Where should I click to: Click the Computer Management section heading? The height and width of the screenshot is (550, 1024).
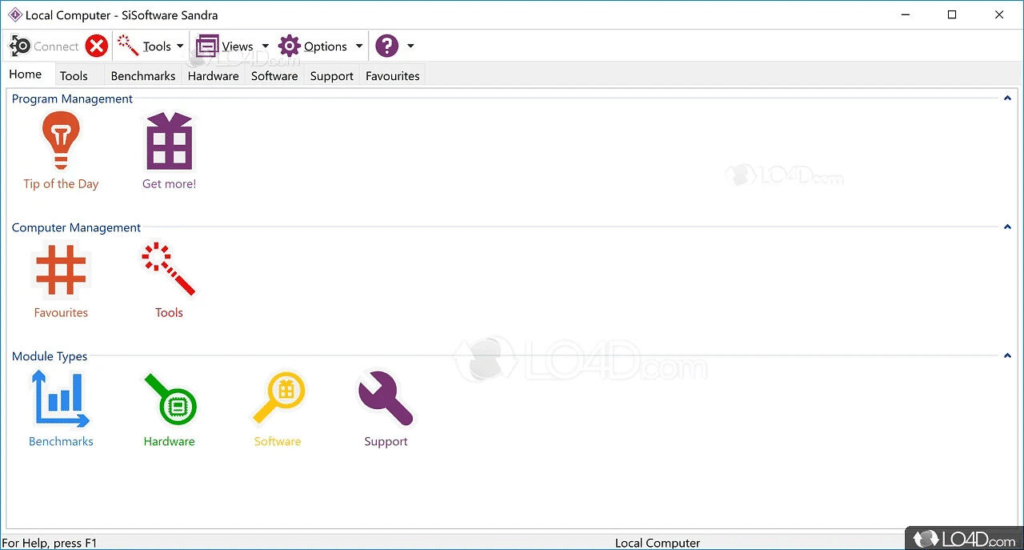(x=76, y=227)
